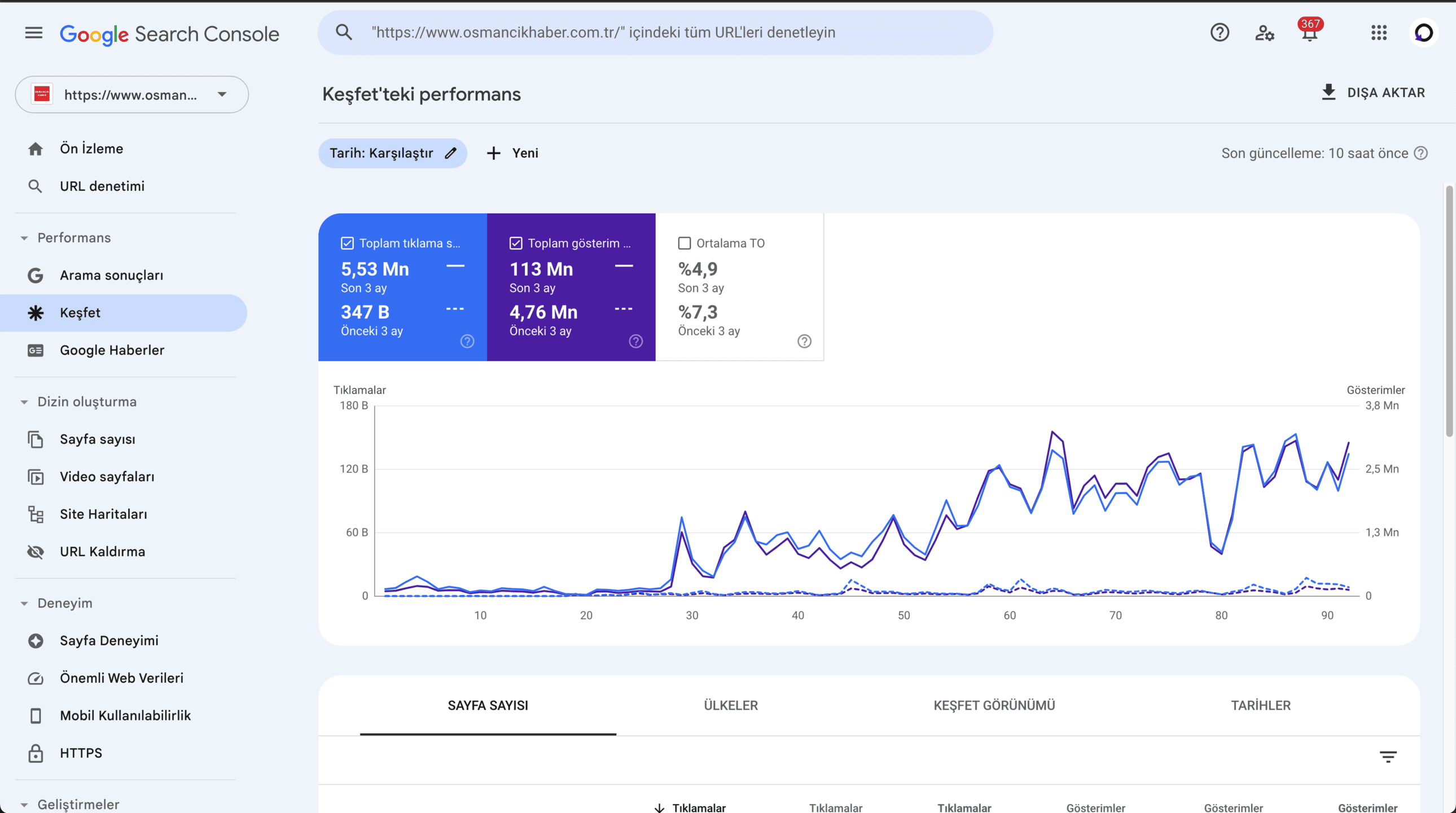The image size is (1456, 813).
Task: Click the filter rows icon
Action: [1388, 757]
